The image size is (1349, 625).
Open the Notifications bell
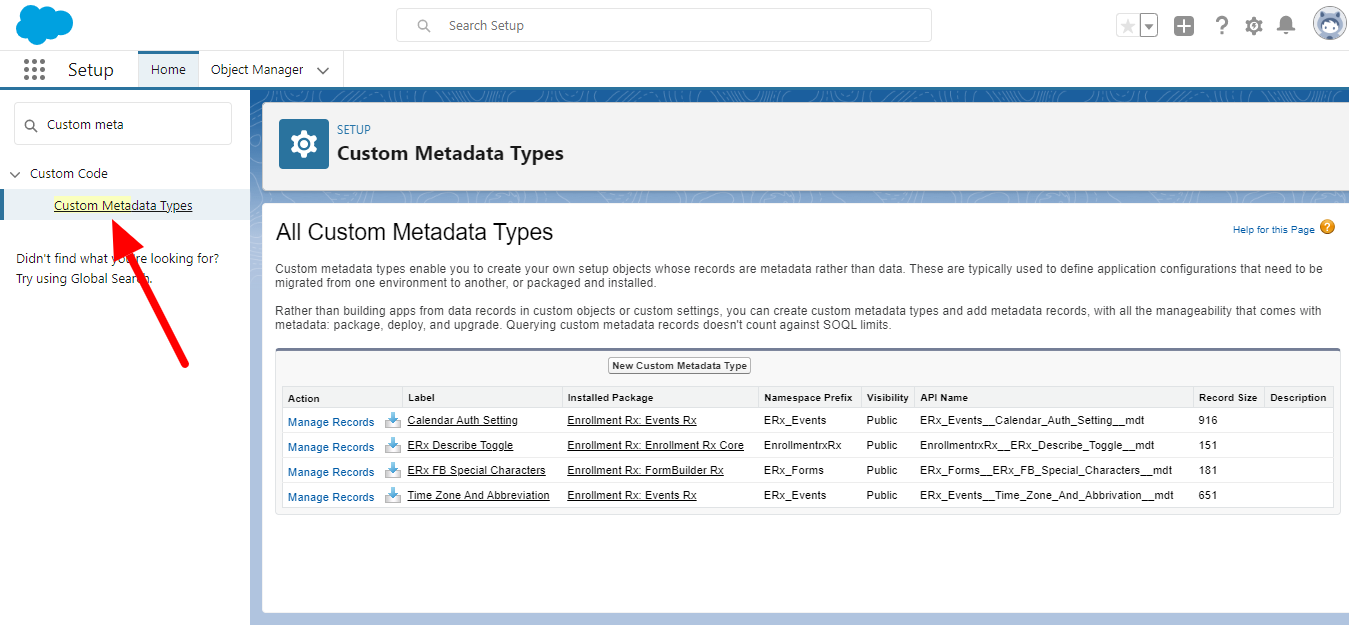pyautogui.click(x=1287, y=26)
